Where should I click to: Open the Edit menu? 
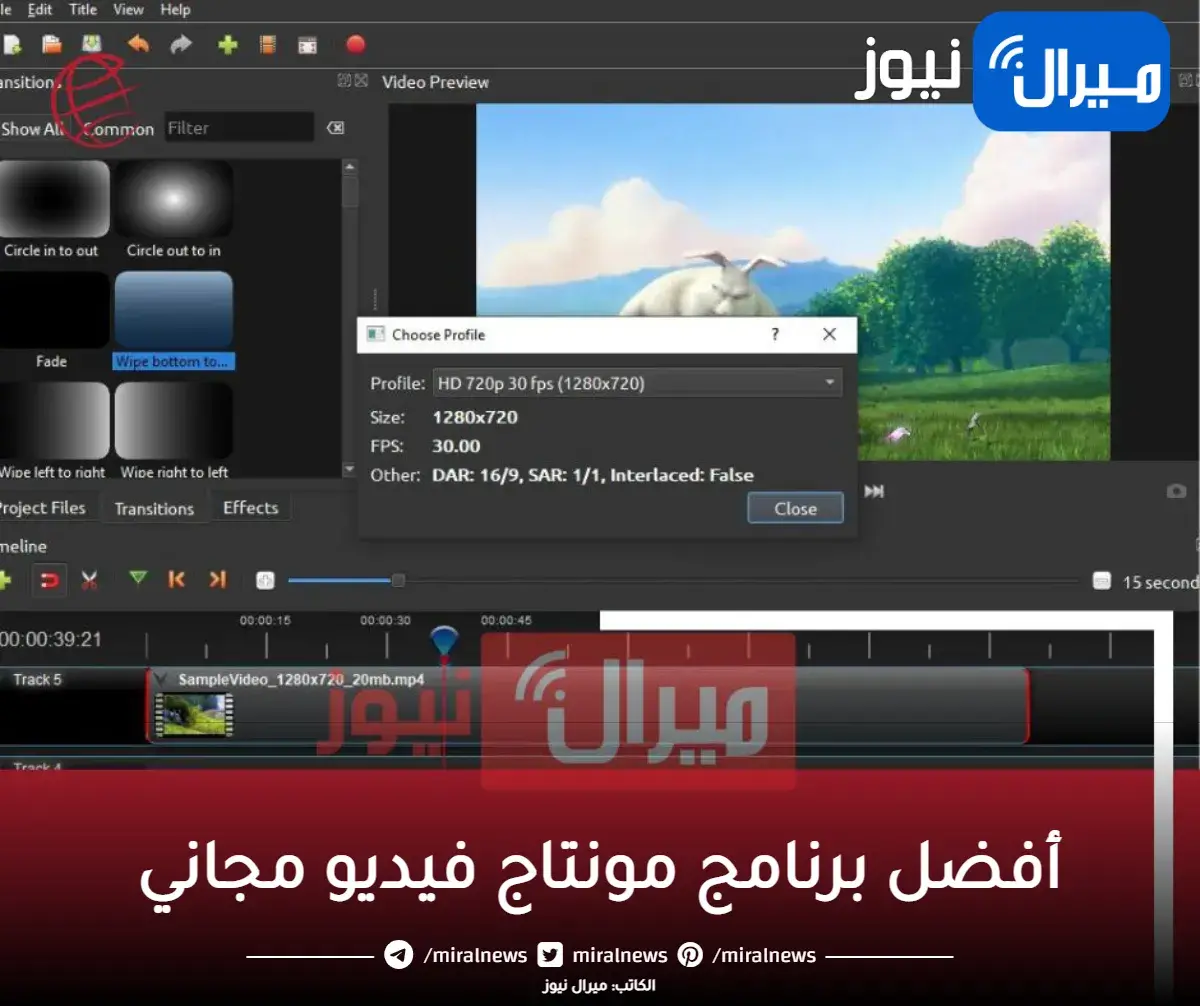tap(40, 9)
